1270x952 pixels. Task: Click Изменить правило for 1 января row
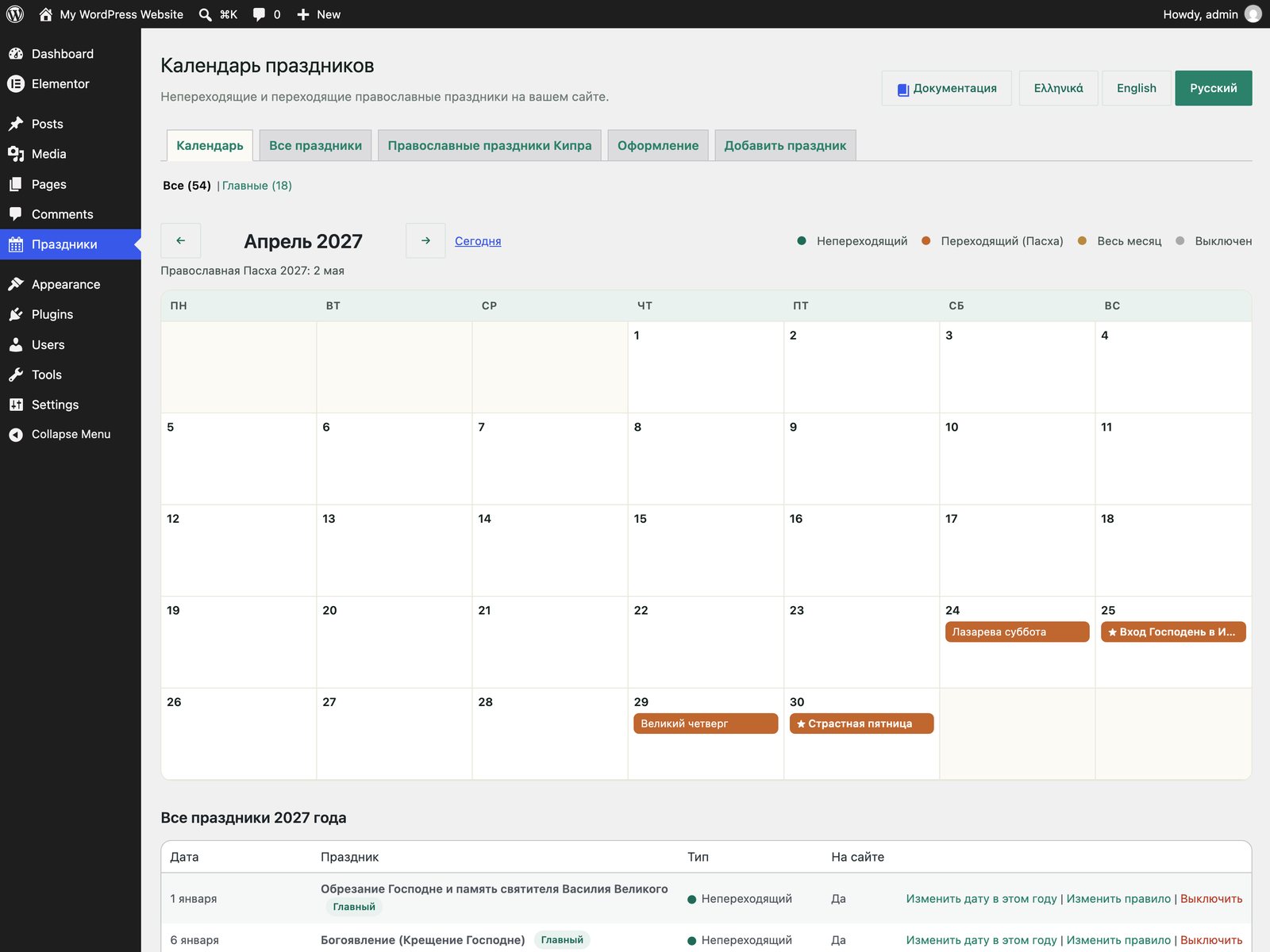pyautogui.click(x=1118, y=899)
